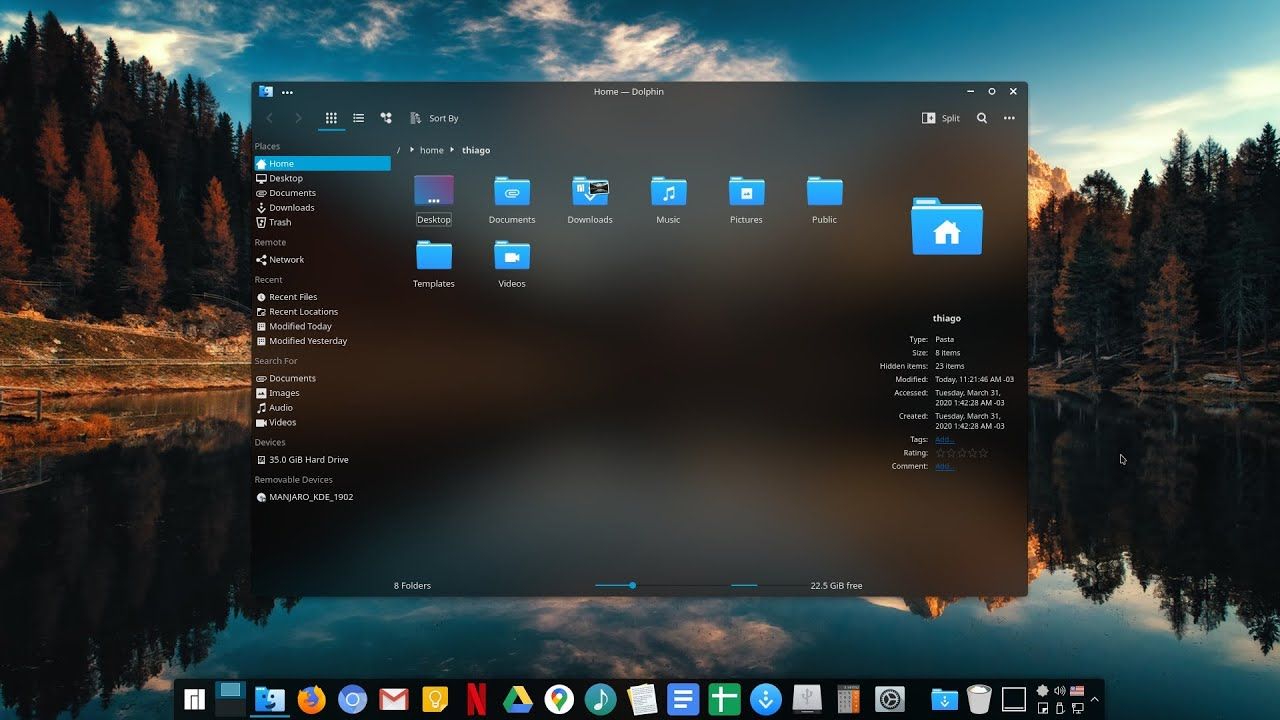This screenshot has height=720, width=1280.
Task: Launch Netflix from the dock
Action: click(x=477, y=699)
